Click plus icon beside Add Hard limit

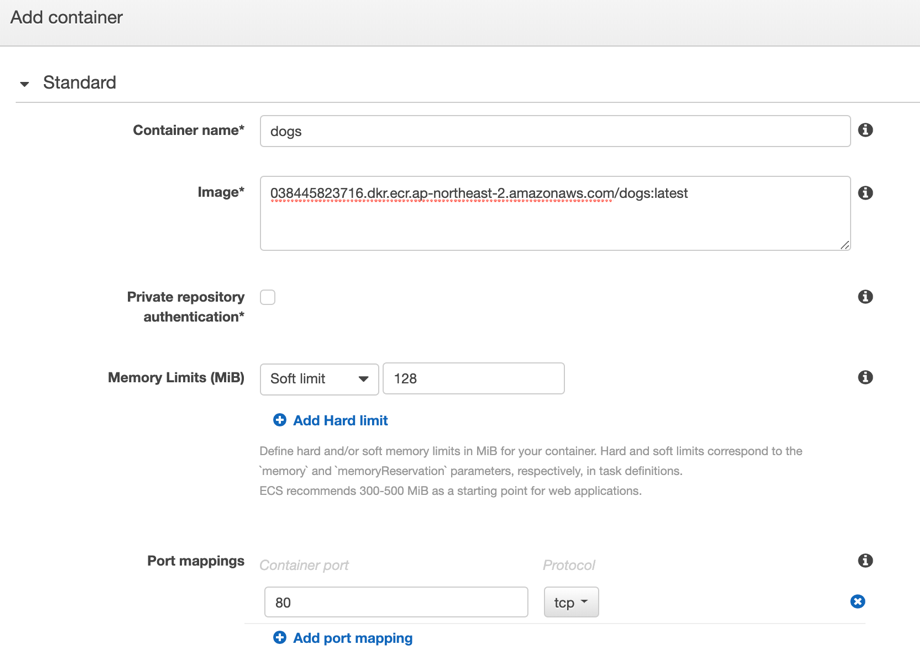tap(280, 420)
